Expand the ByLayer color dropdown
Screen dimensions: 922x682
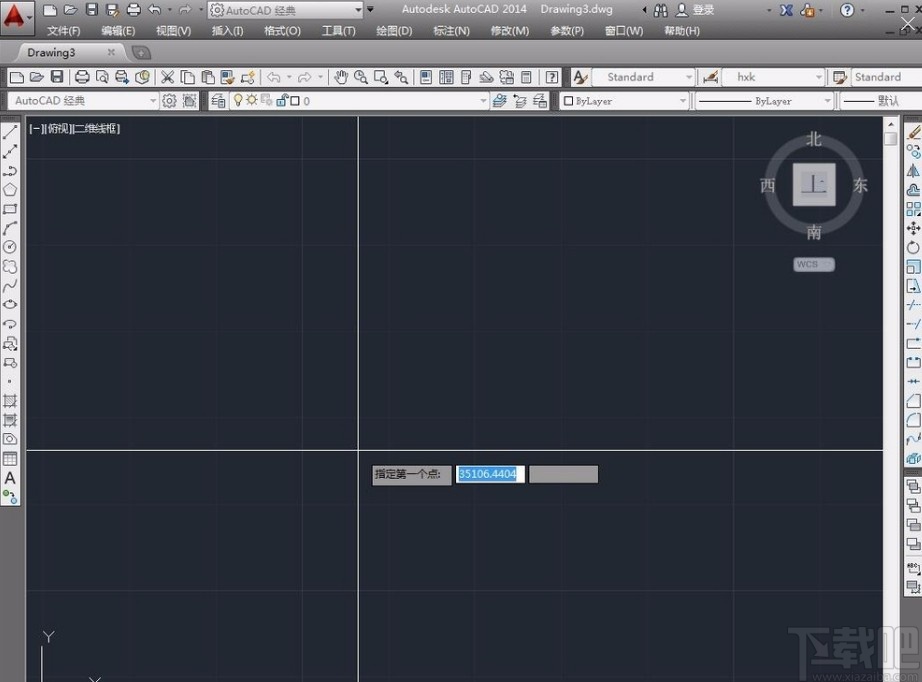[x=682, y=101]
